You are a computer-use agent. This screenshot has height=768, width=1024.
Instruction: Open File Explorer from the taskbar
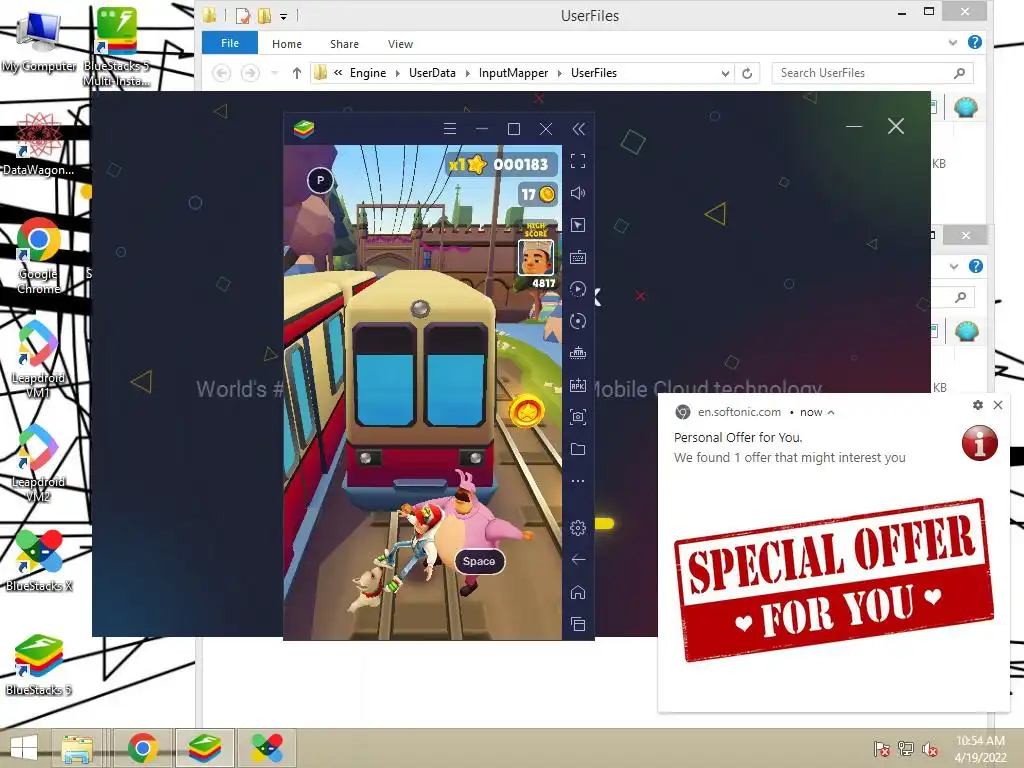pos(77,748)
